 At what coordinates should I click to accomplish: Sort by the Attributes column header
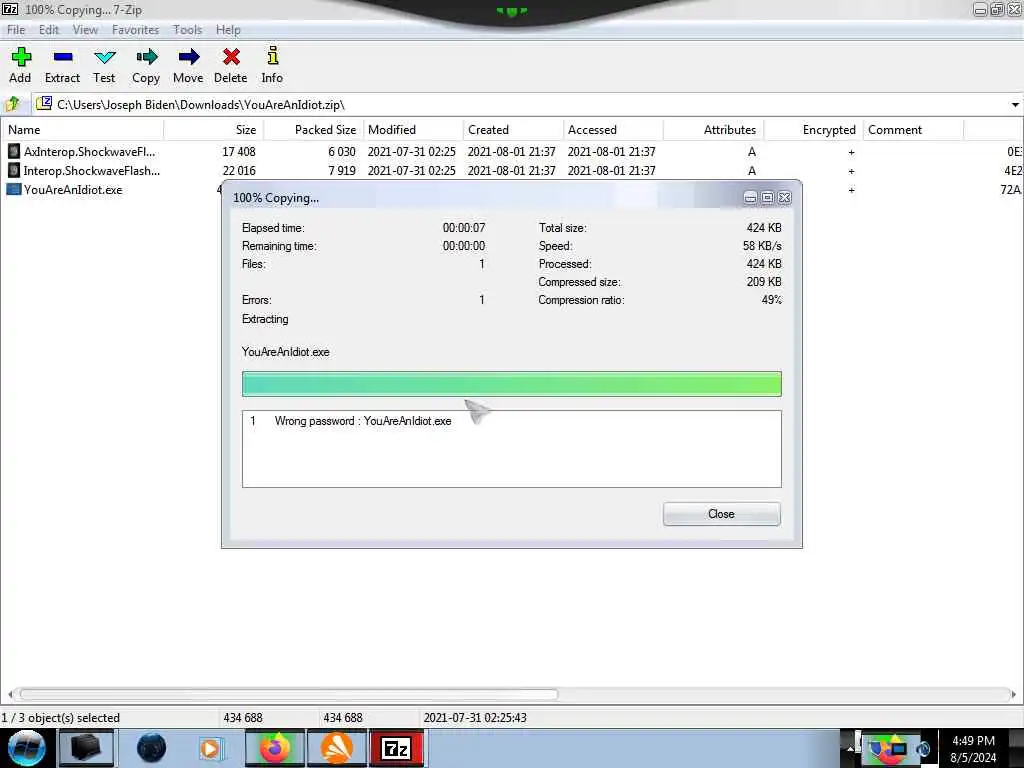pos(713,130)
